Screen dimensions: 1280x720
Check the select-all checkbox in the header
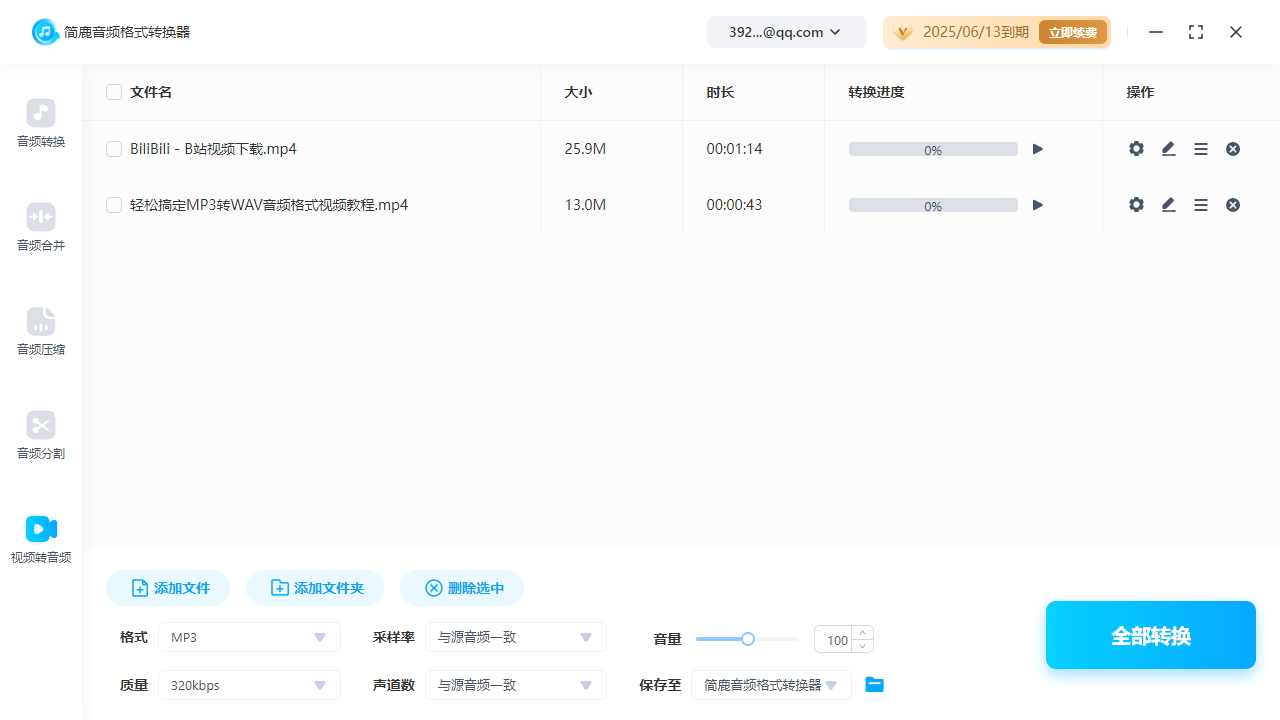[114, 91]
